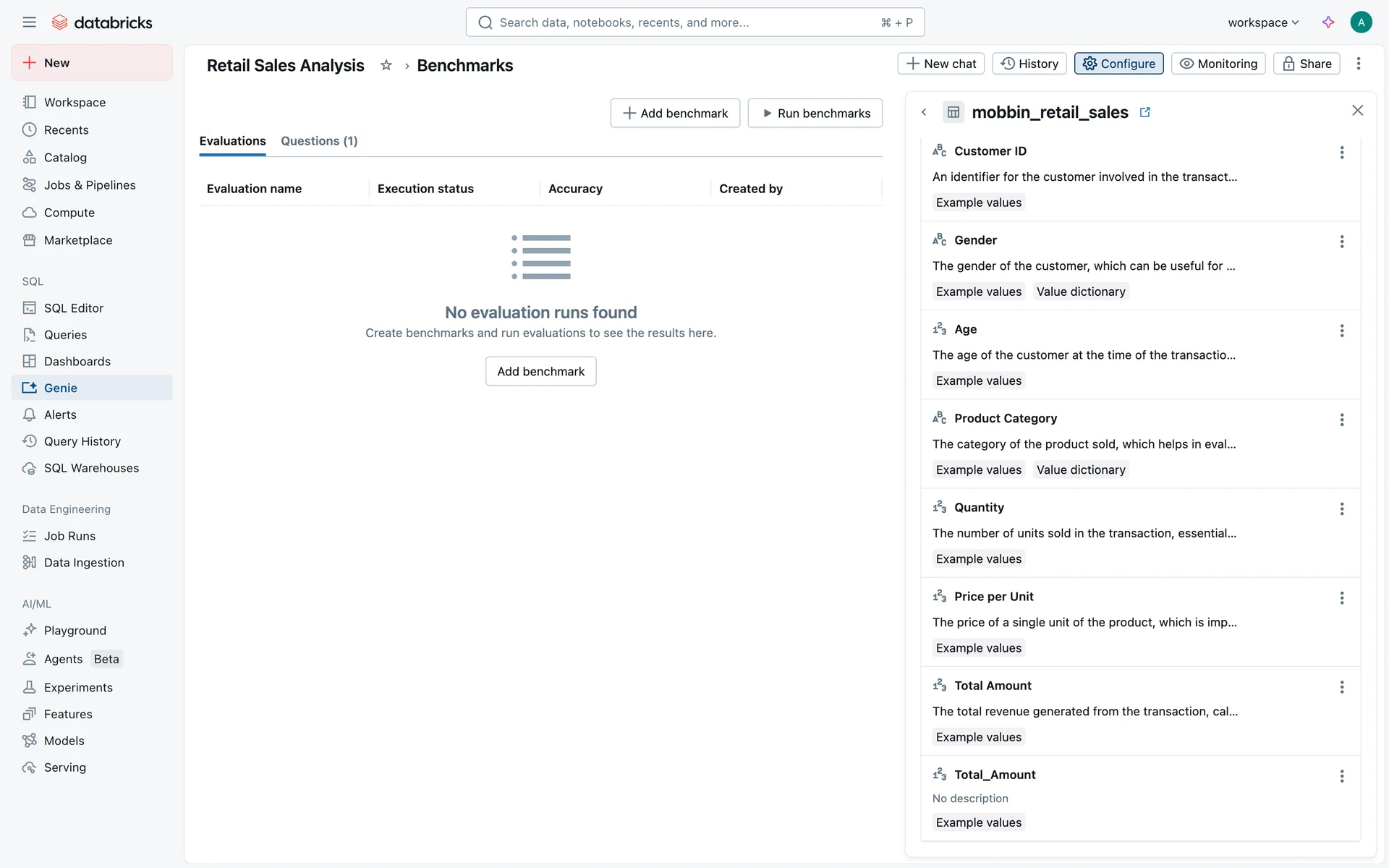
Task: Select the Evaluations tab
Action: 232,141
